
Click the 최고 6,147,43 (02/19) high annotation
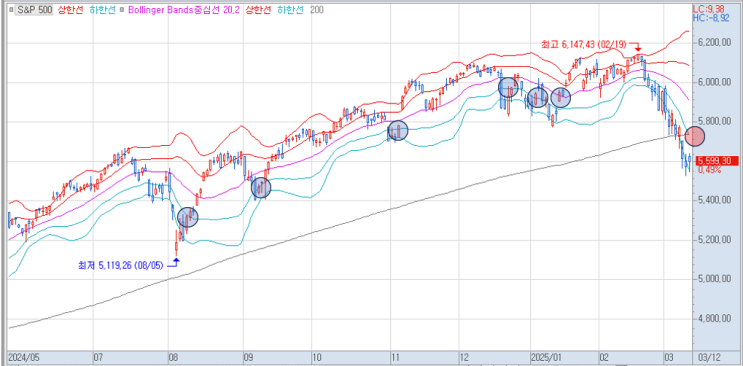tap(584, 44)
